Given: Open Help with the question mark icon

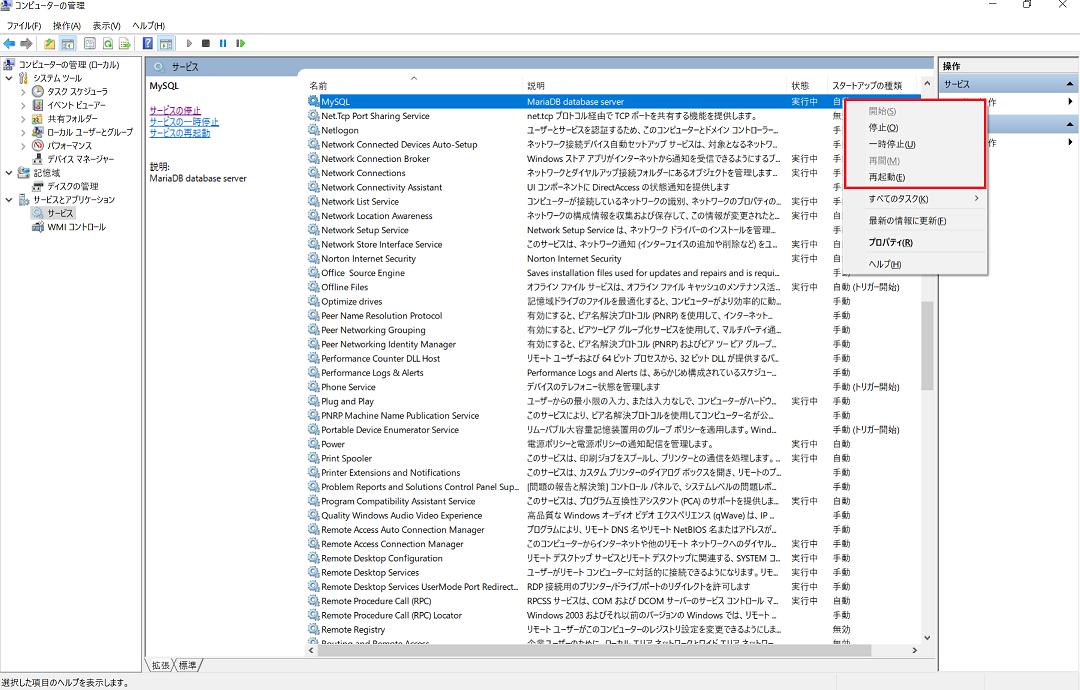Looking at the screenshot, I should (147, 43).
